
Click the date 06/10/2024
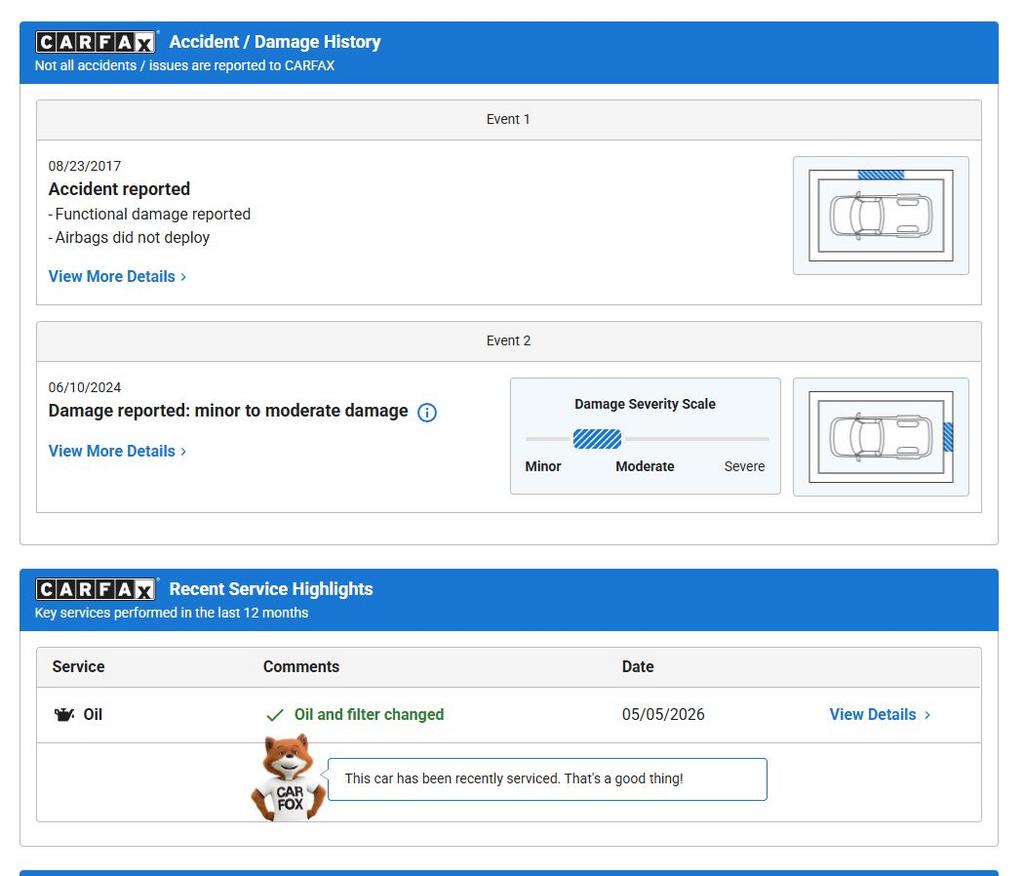(x=85, y=387)
